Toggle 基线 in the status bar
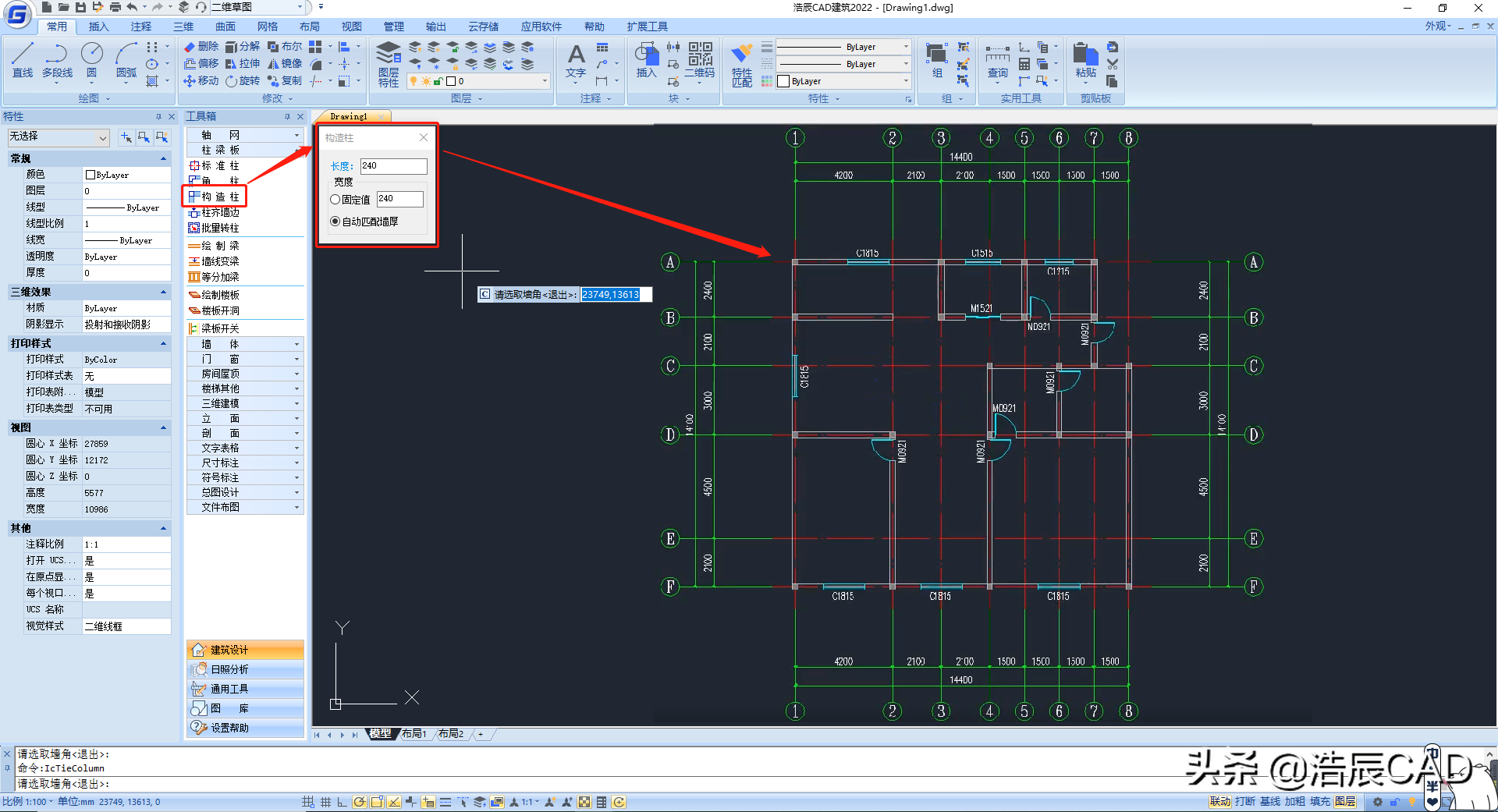 [x=1270, y=802]
